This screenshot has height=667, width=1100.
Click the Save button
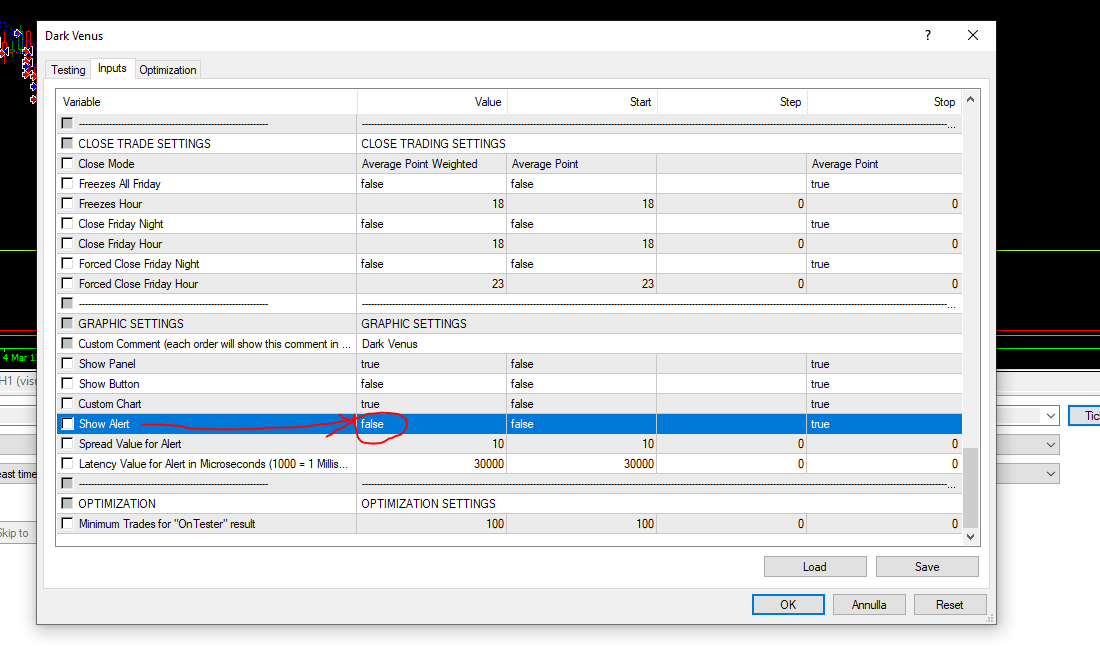927,567
